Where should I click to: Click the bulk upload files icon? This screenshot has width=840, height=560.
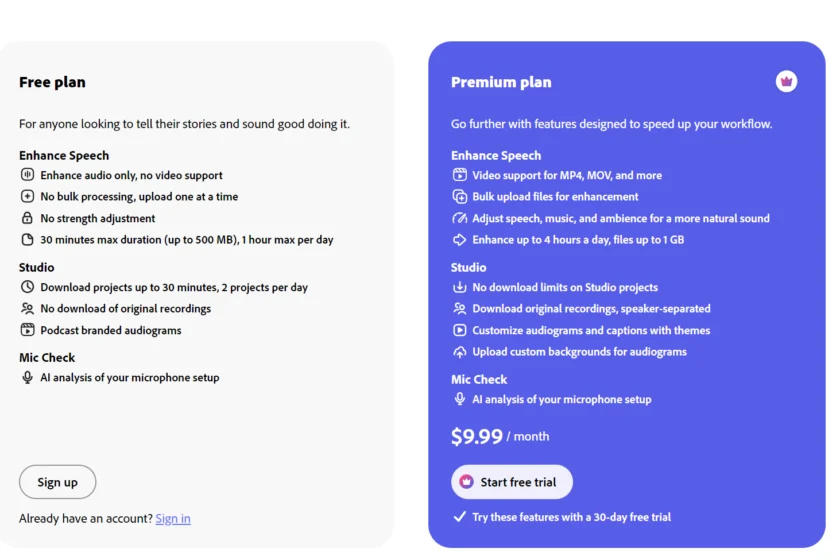(460, 197)
